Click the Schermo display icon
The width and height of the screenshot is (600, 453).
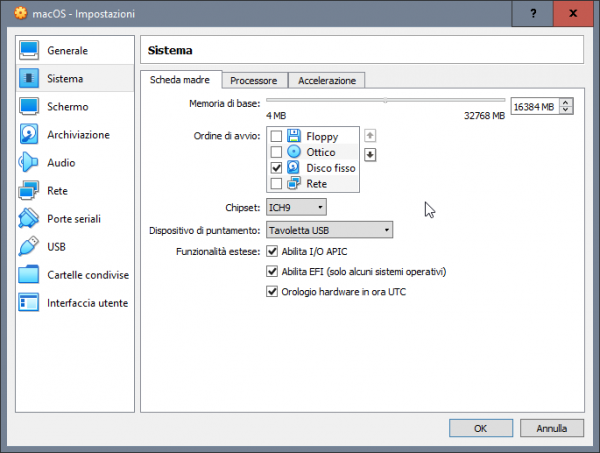point(29,106)
